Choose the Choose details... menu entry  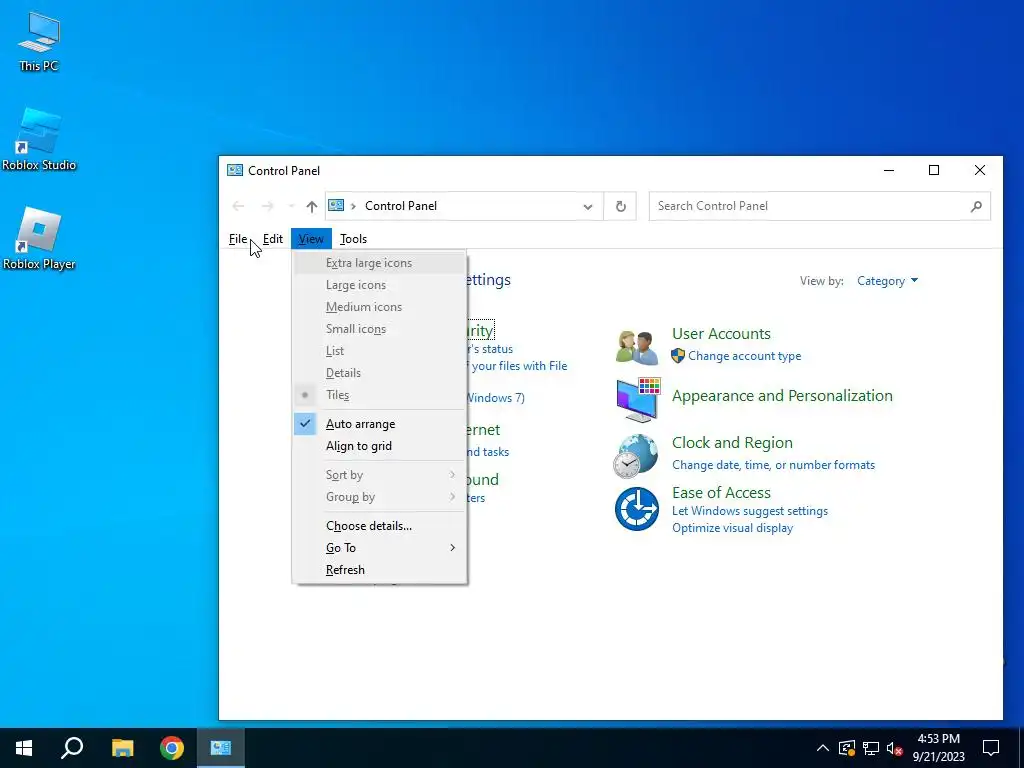(x=379, y=526)
